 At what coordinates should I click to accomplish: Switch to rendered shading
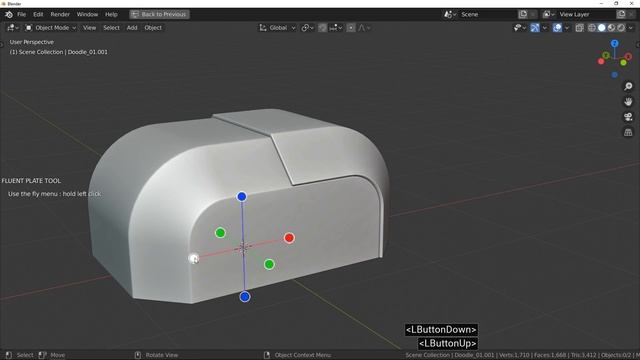(621, 28)
